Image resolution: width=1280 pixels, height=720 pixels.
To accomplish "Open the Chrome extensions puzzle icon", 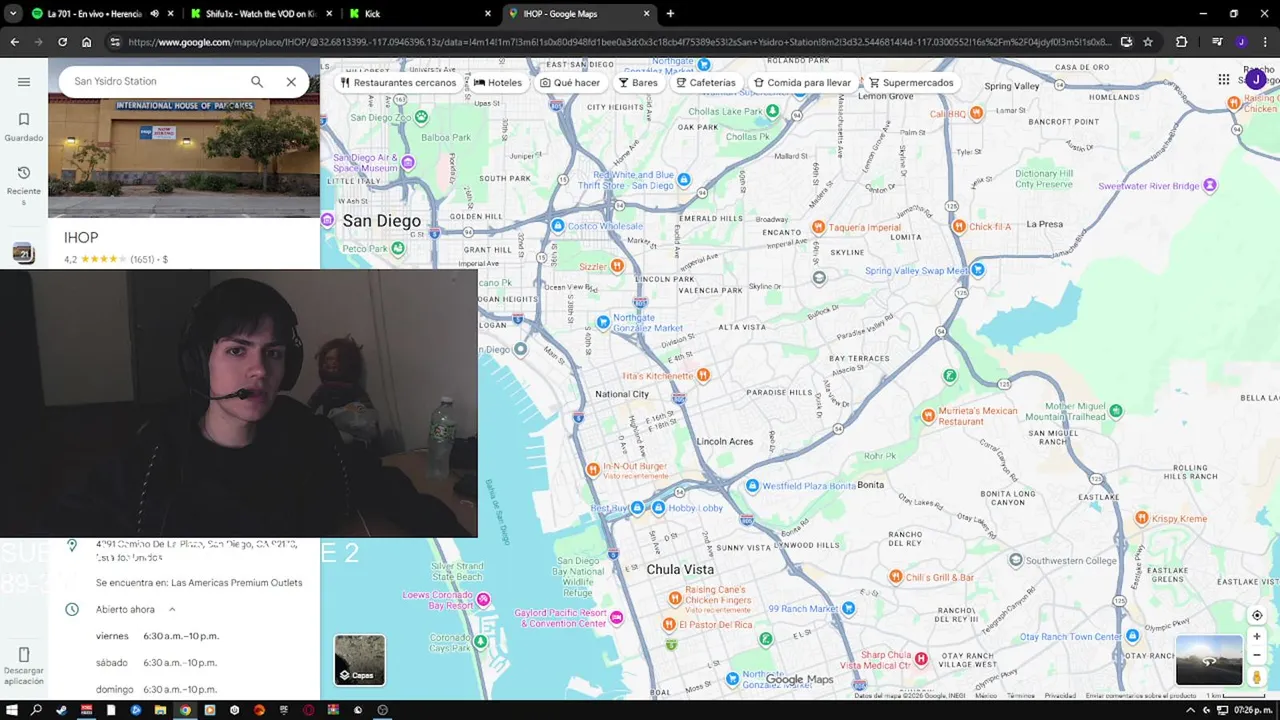I will tap(1182, 42).
